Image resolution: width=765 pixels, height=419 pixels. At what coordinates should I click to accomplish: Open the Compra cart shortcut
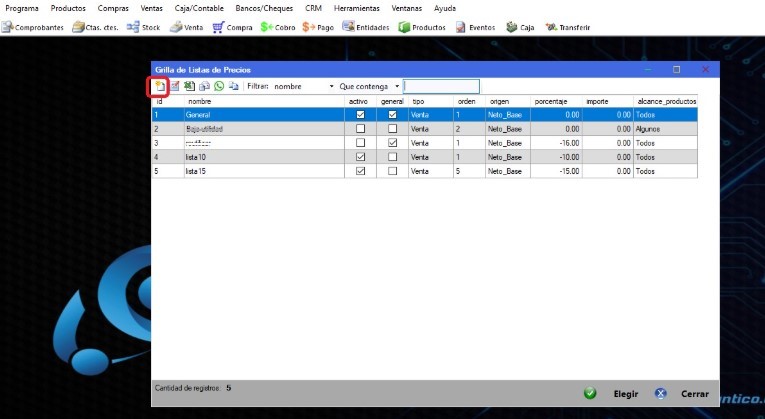click(232, 27)
